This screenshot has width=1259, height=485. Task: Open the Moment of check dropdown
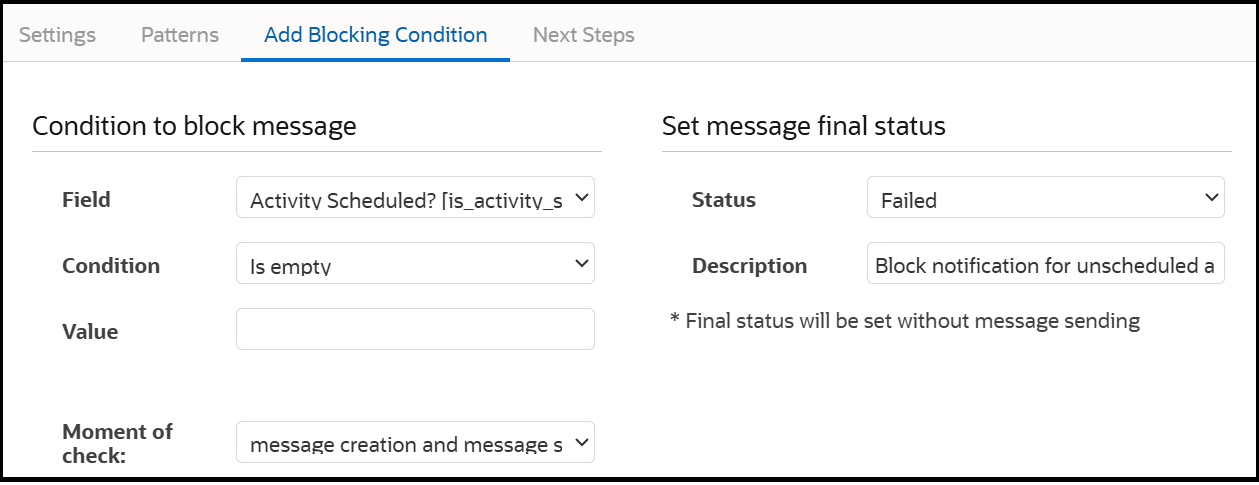click(415, 443)
